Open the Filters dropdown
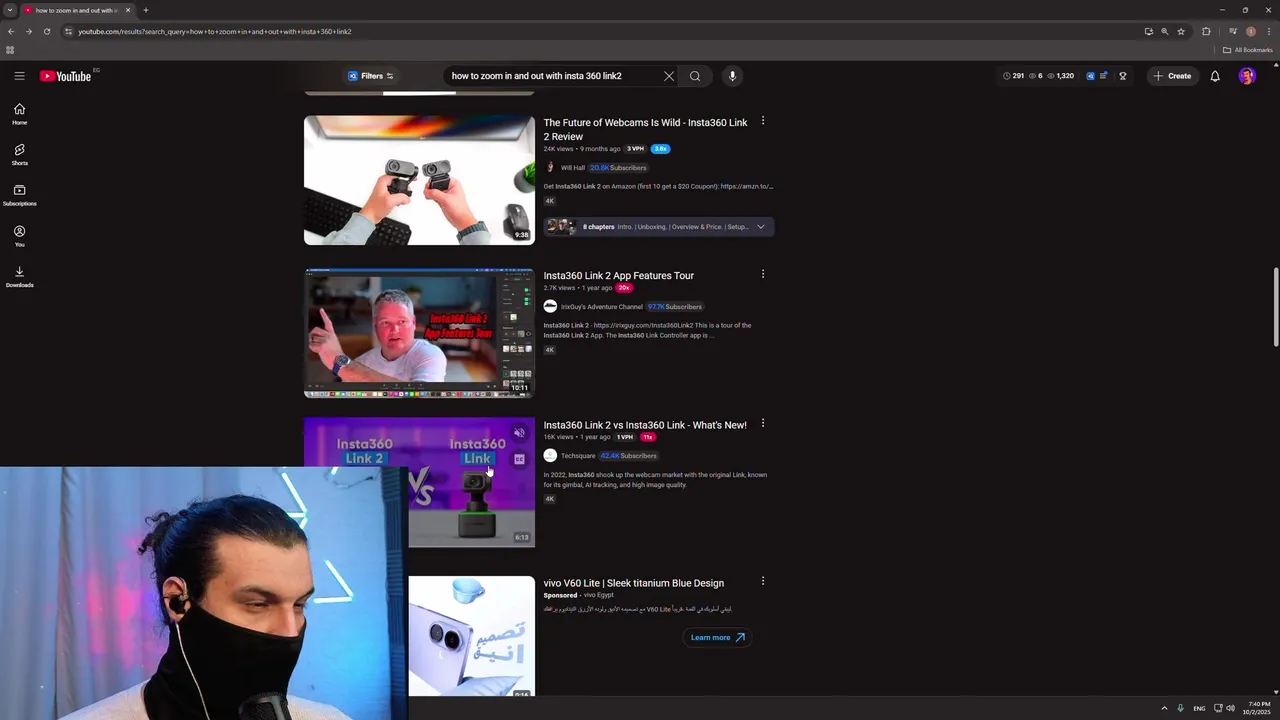The height and width of the screenshot is (720, 1280). [371, 76]
